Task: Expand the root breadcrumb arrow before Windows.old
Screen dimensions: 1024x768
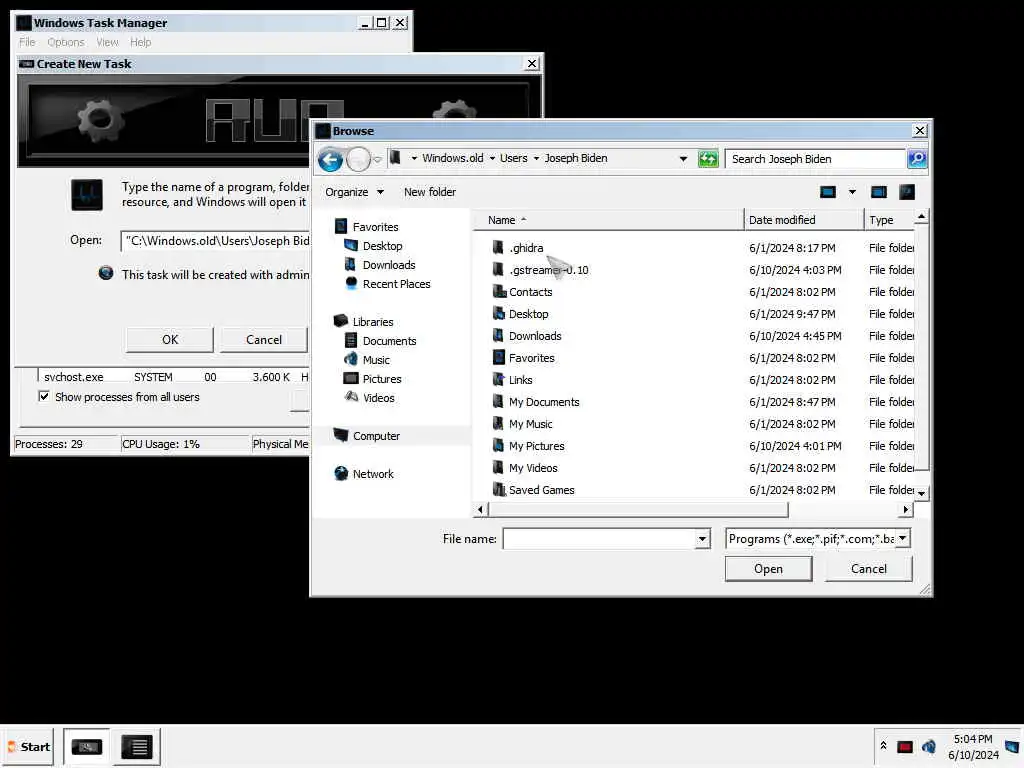Action: 414,158
